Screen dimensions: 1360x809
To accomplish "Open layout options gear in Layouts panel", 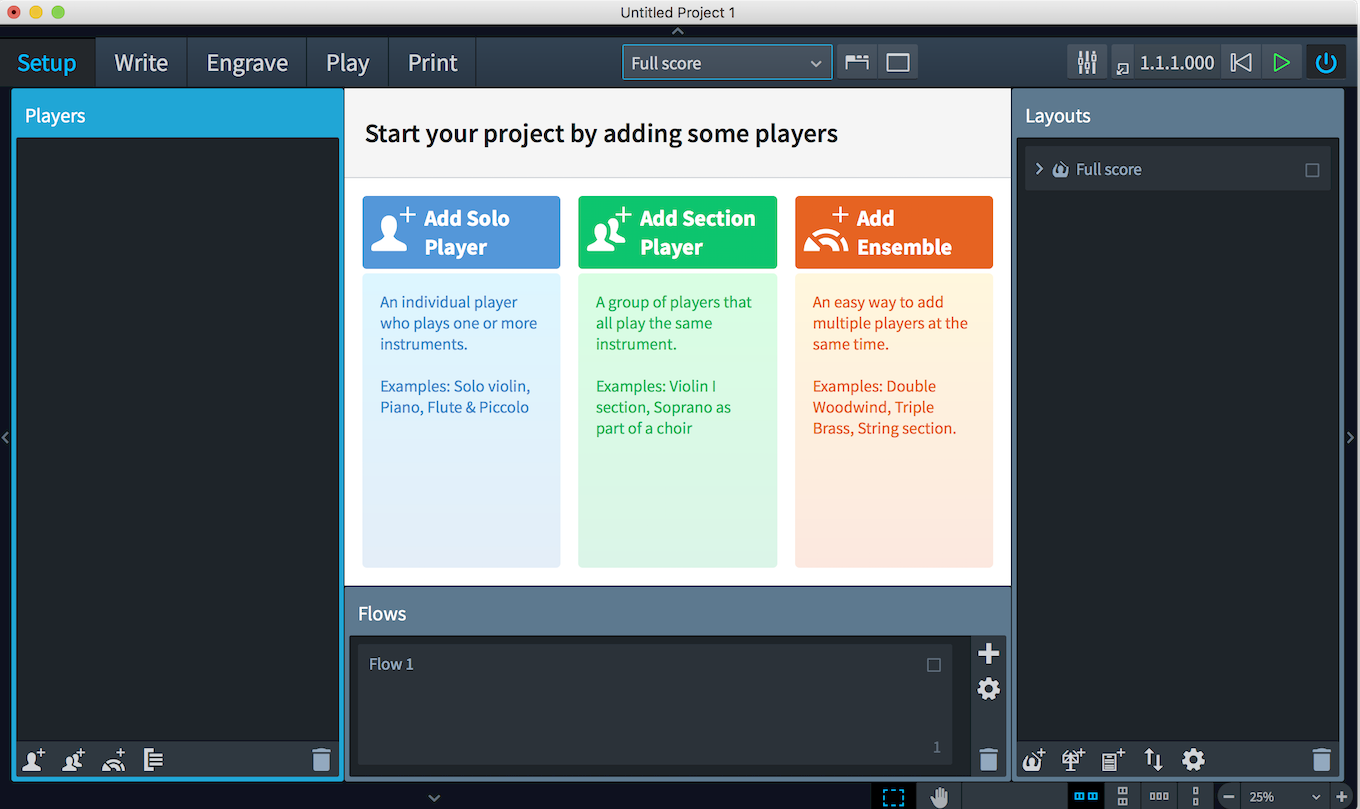I will click(1193, 760).
